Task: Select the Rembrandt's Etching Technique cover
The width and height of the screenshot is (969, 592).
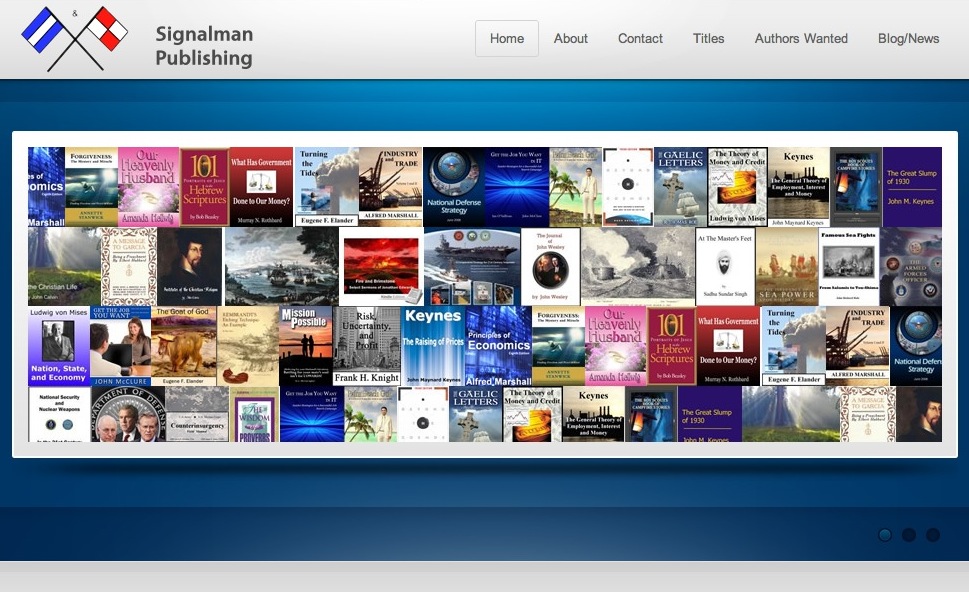Action: 248,346
